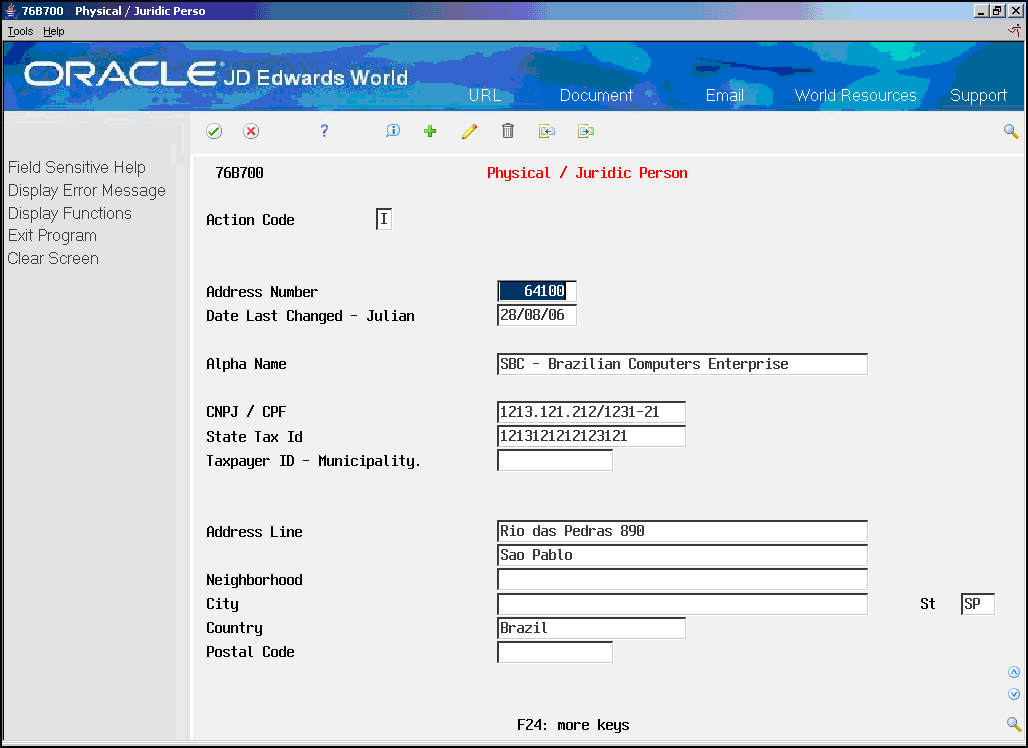Click the CNPJ / CPF field
1028x748 pixels.
click(591, 412)
